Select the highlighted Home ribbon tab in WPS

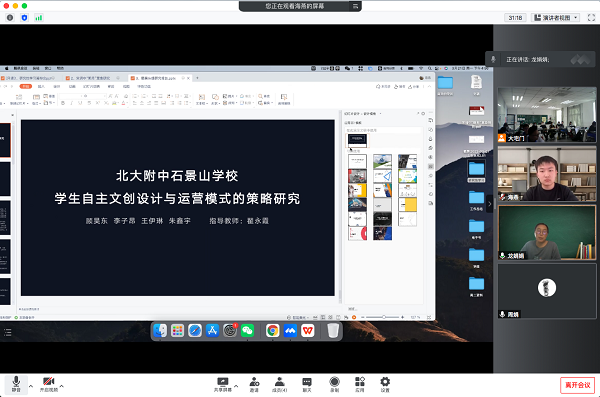point(26,87)
